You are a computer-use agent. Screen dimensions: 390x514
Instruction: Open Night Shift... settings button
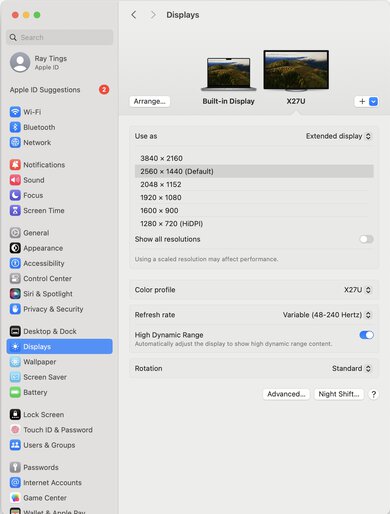click(x=339, y=394)
